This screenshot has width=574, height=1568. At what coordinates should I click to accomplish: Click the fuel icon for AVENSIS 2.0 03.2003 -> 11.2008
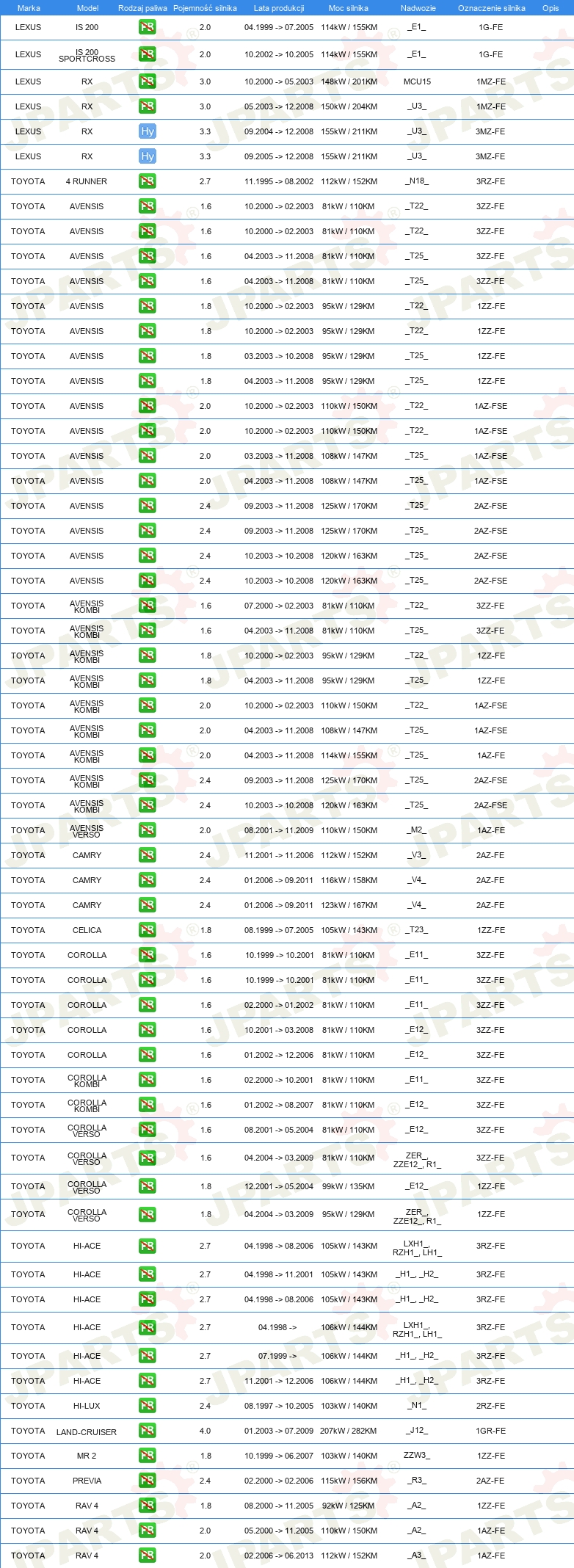(148, 456)
